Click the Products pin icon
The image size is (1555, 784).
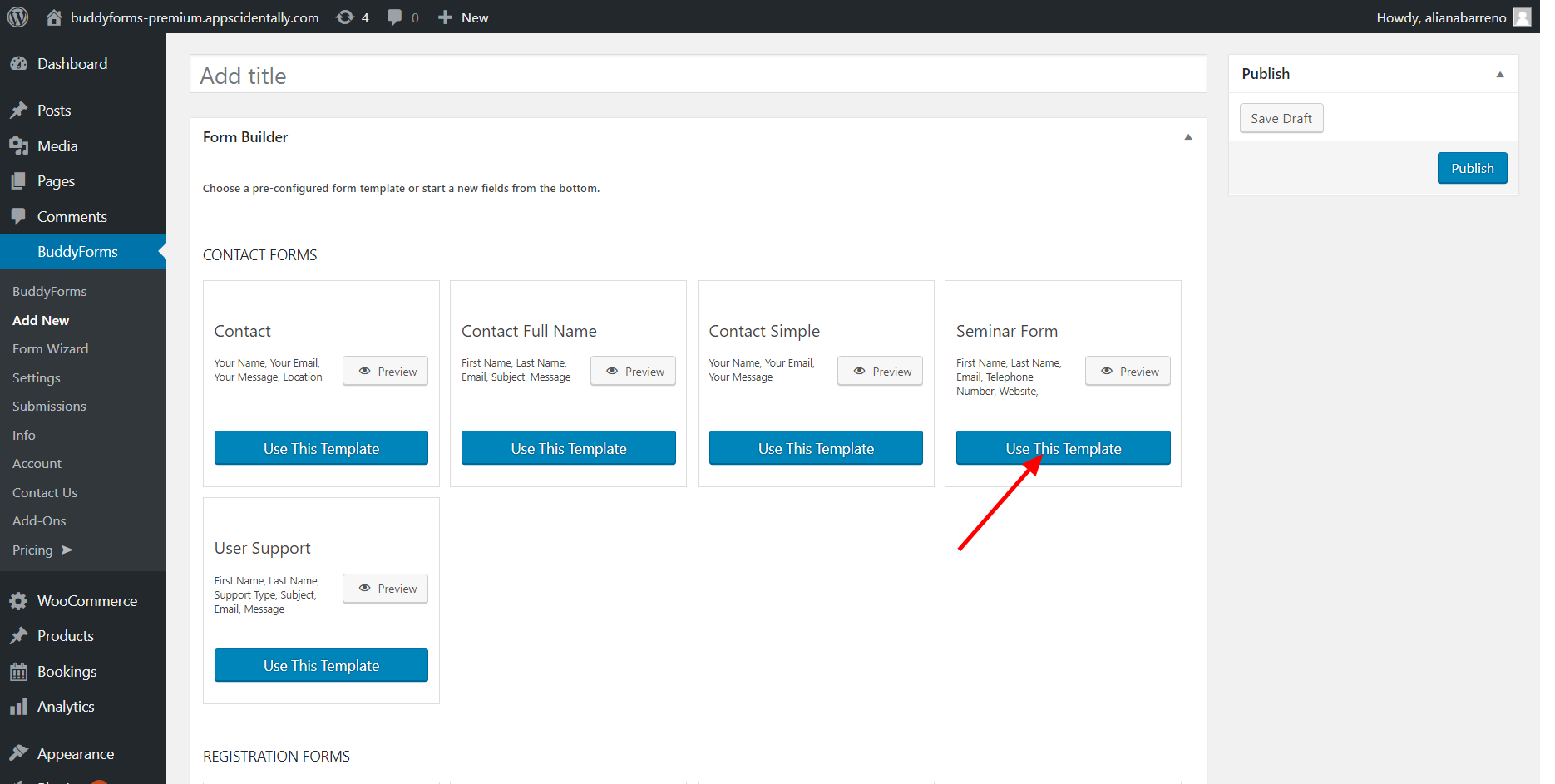click(x=18, y=636)
